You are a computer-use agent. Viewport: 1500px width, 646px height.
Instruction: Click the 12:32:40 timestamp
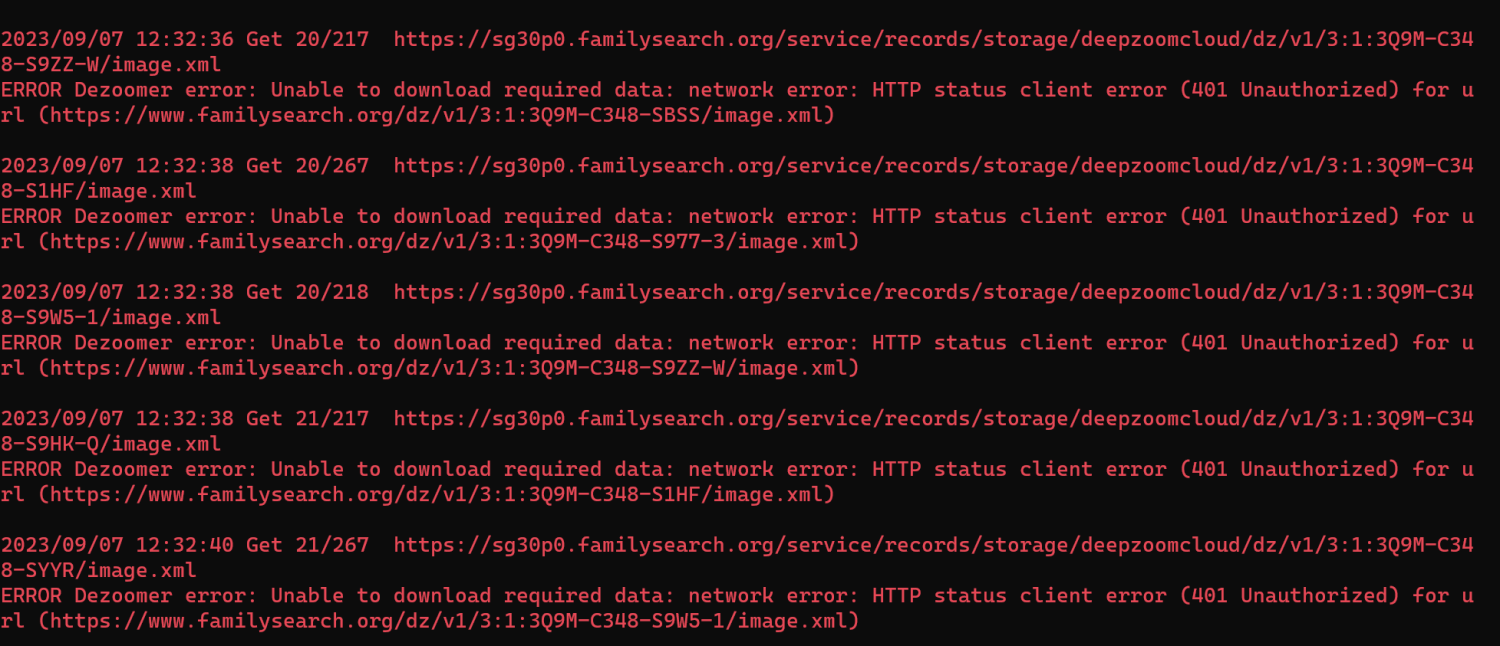pyautogui.click(x=184, y=545)
